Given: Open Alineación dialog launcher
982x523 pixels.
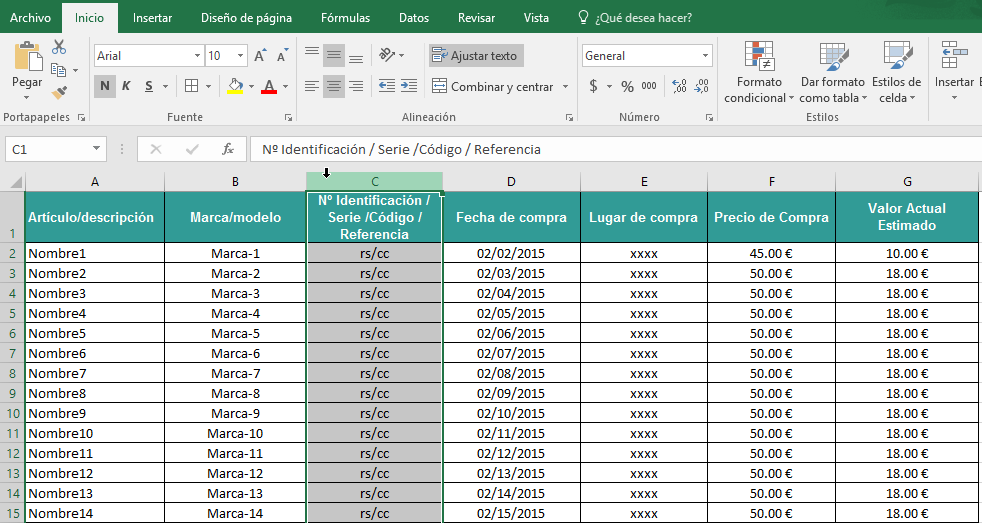Looking at the screenshot, I should 569,117.
